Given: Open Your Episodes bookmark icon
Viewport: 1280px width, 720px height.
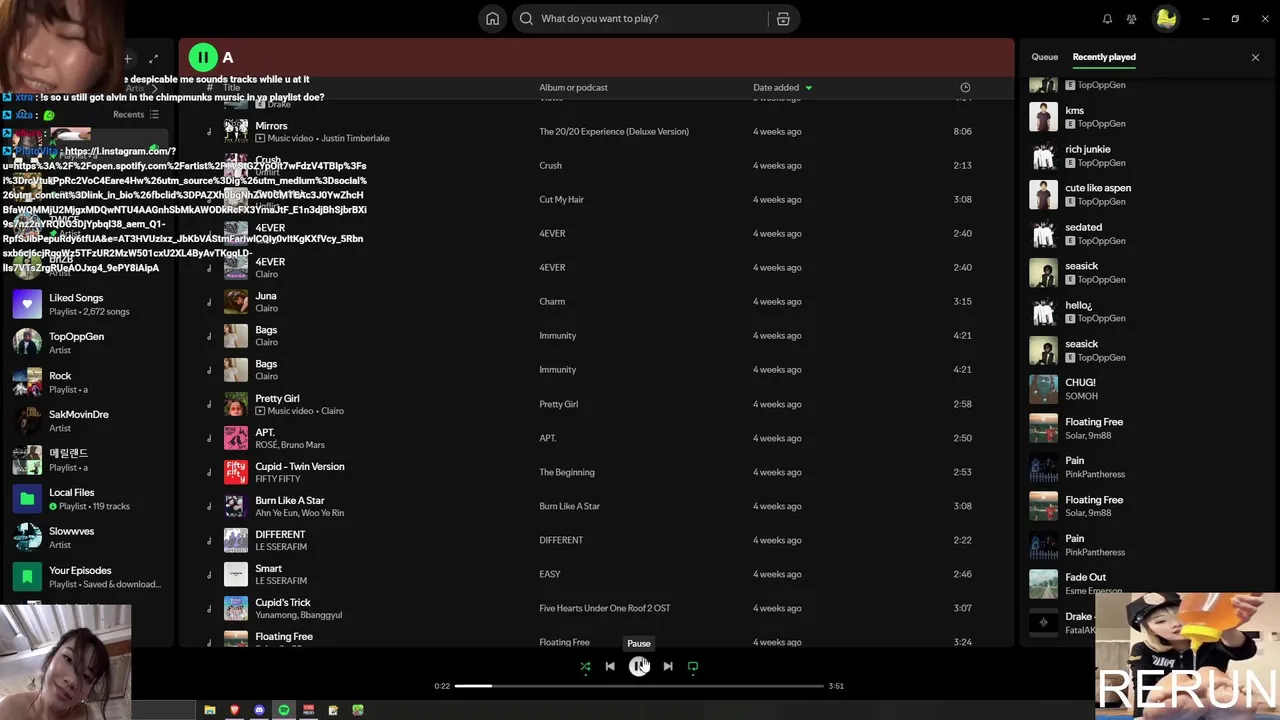Looking at the screenshot, I should click(x=27, y=576).
